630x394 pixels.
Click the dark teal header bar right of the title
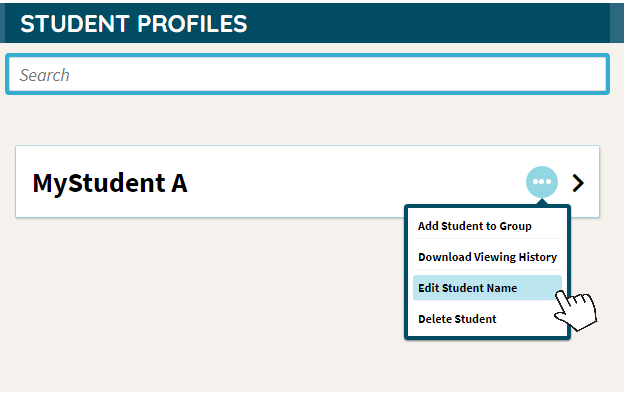point(426,23)
